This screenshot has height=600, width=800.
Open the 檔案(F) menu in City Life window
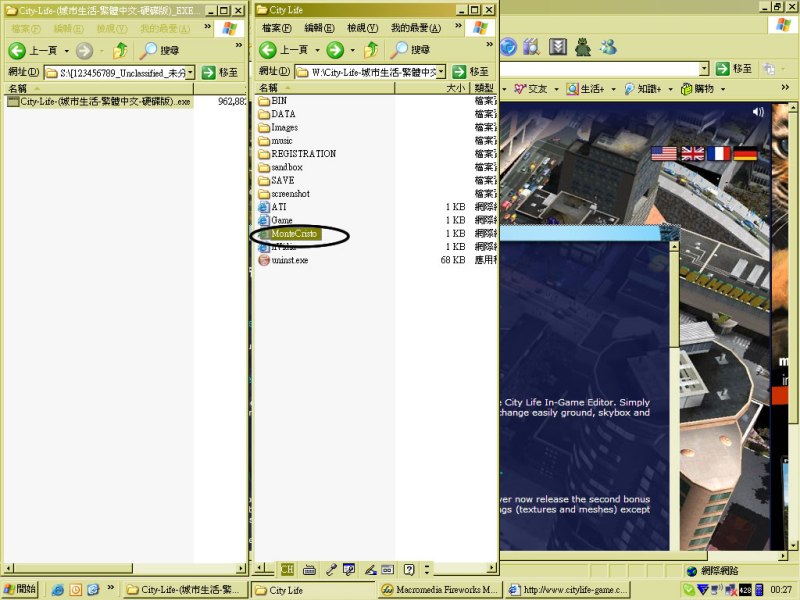click(277, 28)
